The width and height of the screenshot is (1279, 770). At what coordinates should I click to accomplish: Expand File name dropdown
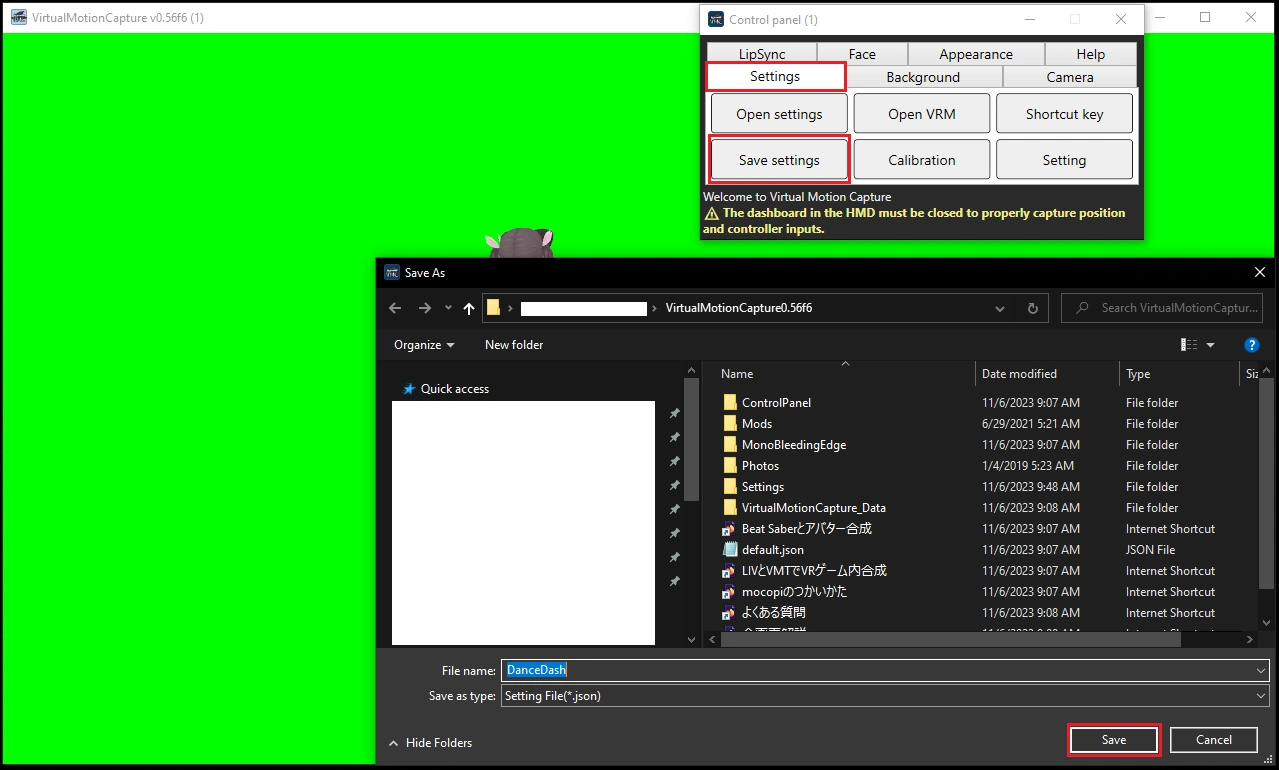1260,670
